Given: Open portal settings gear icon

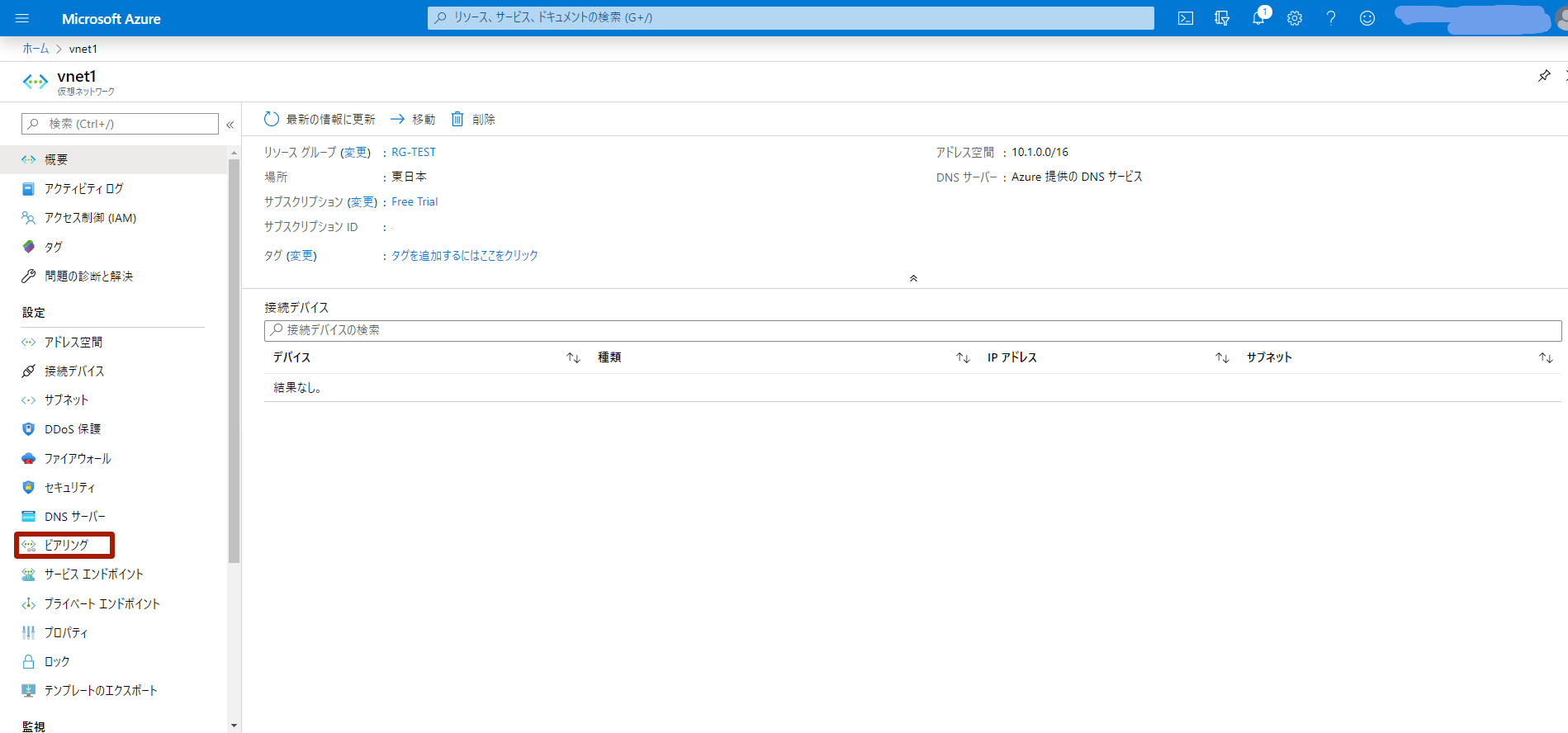Looking at the screenshot, I should pyautogui.click(x=1294, y=18).
